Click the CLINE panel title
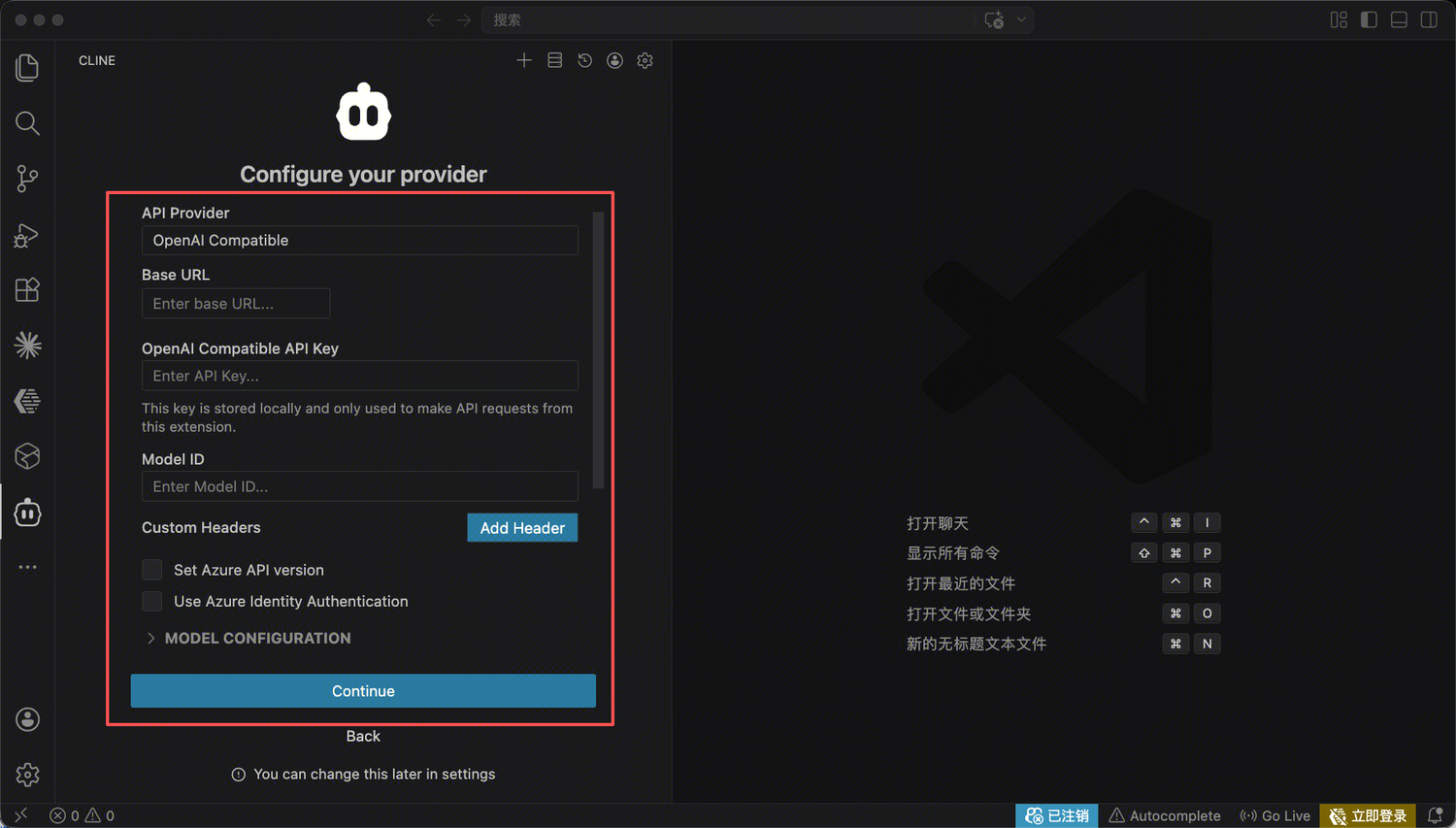Viewport: 1456px width, 828px height. click(97, 60)
